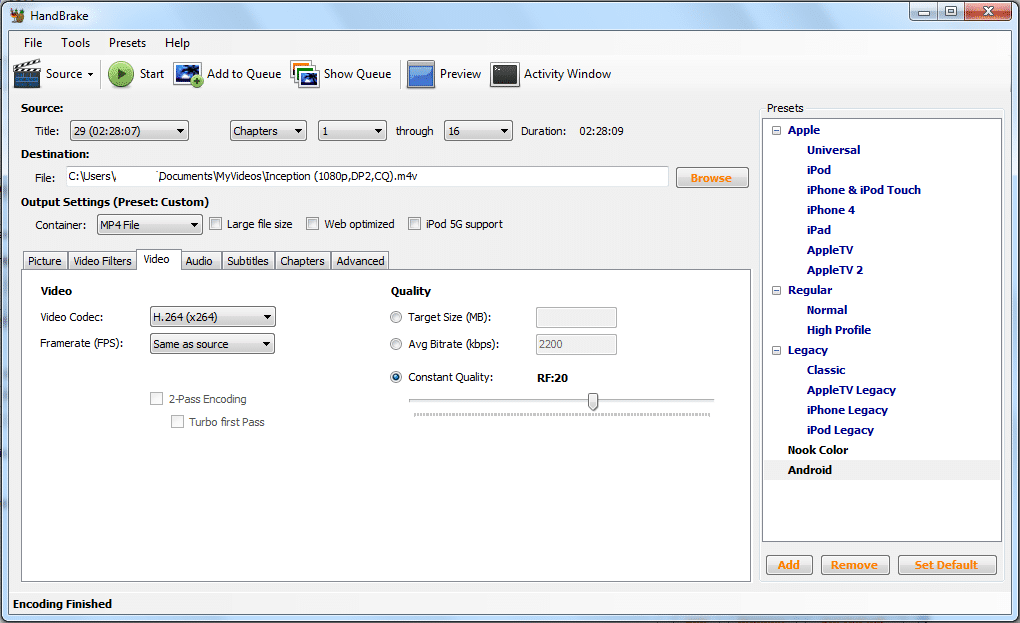1020x623 pixels.
Task: Select the Avg Bitrate (kbps) radio button
Action: [x=396, y=344]
